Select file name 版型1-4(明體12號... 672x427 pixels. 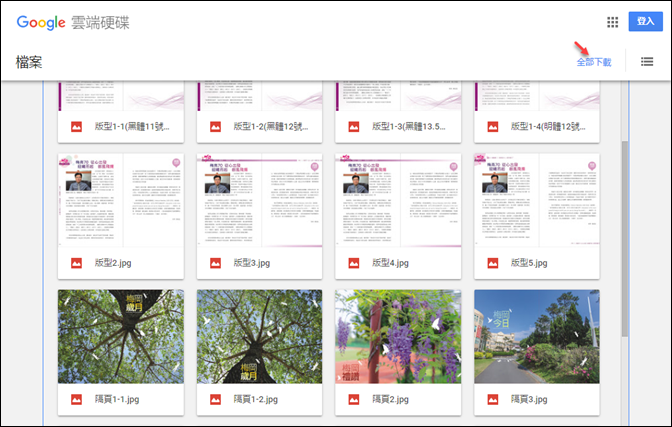(548, 126)
